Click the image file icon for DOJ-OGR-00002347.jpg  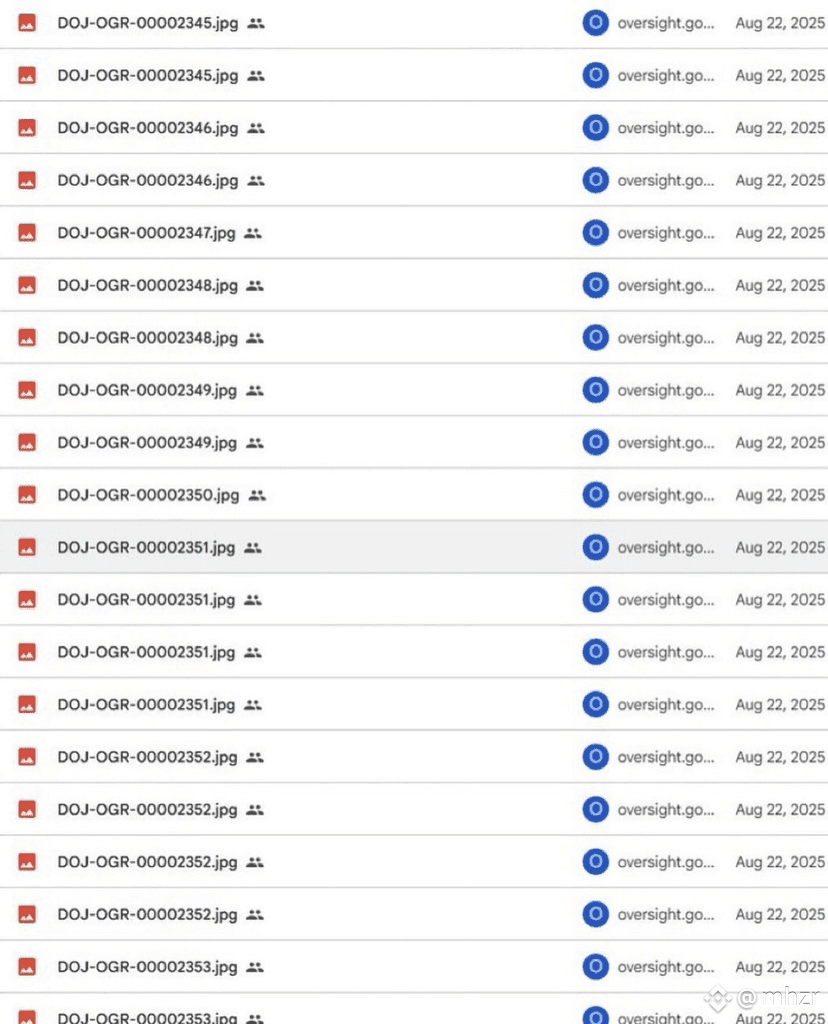[x=27, y=233]
